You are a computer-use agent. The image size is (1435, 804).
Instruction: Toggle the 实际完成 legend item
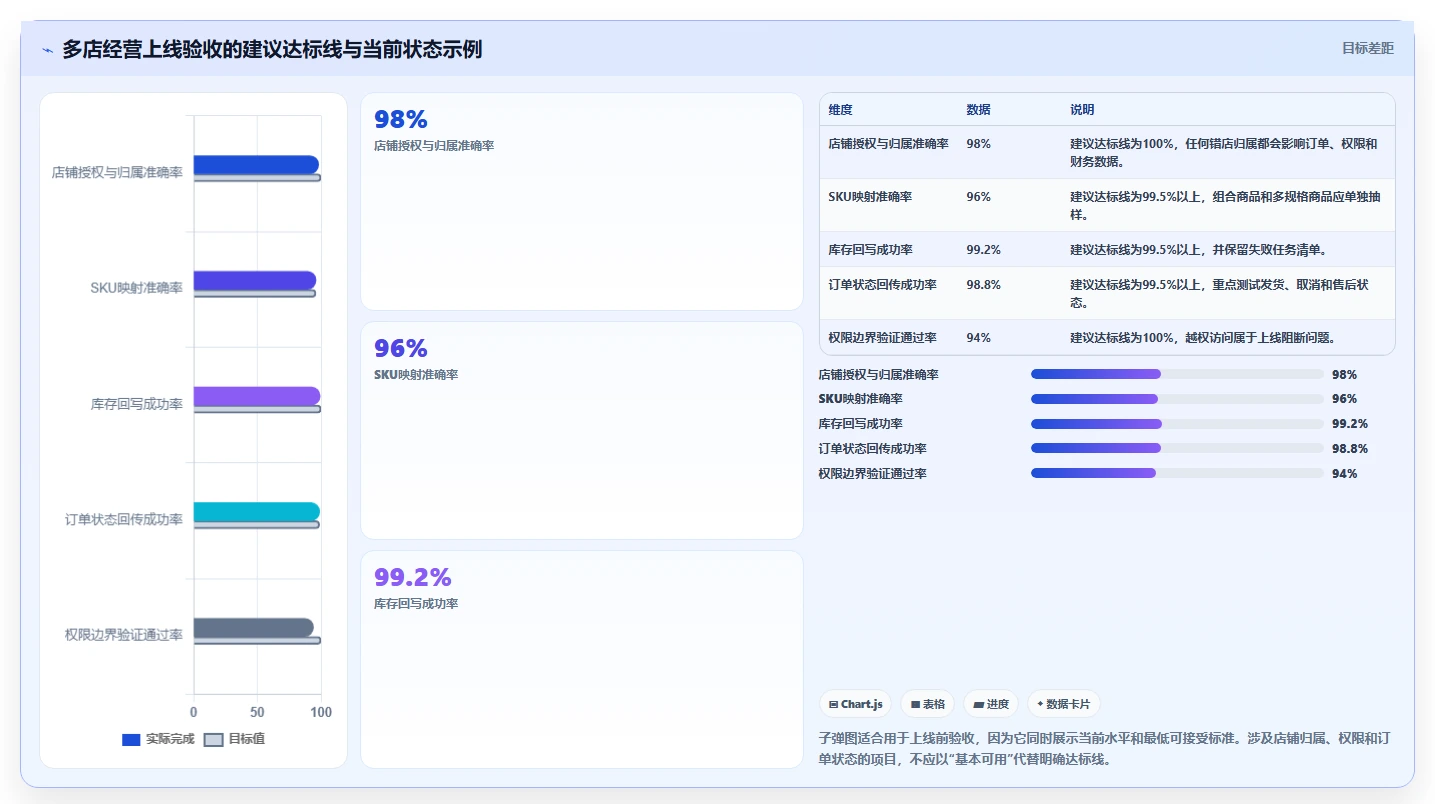tap(158, 739)
